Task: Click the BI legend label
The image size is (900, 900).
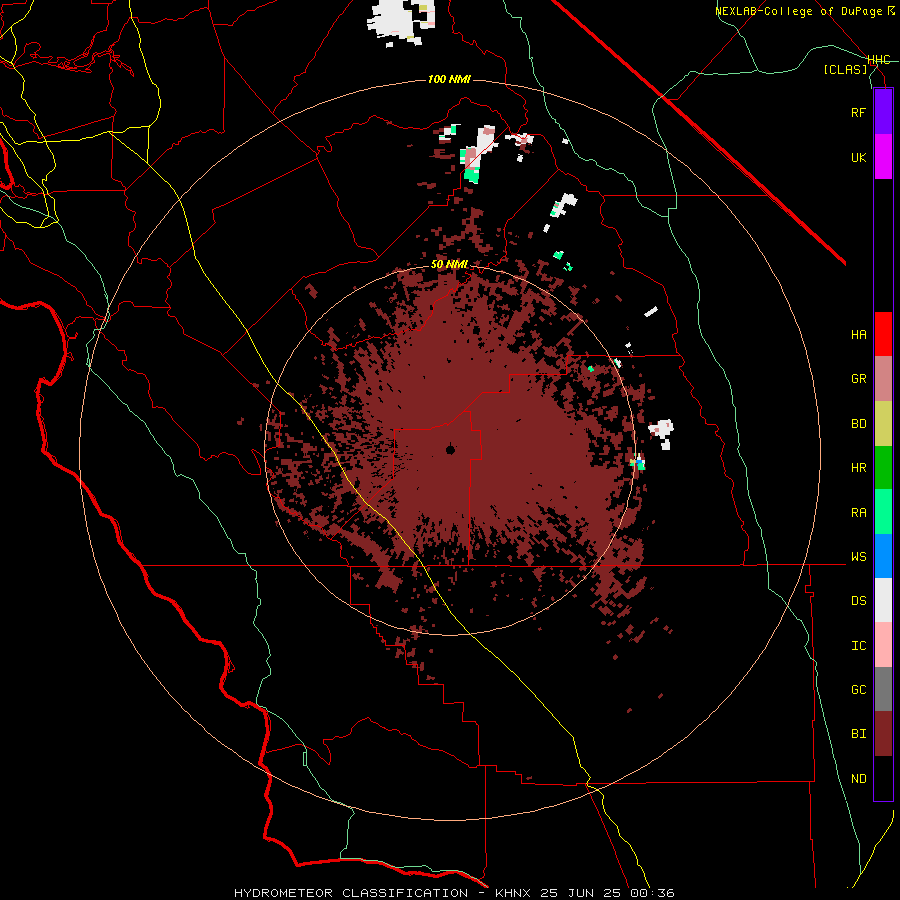Action: [x=858, y=734]
